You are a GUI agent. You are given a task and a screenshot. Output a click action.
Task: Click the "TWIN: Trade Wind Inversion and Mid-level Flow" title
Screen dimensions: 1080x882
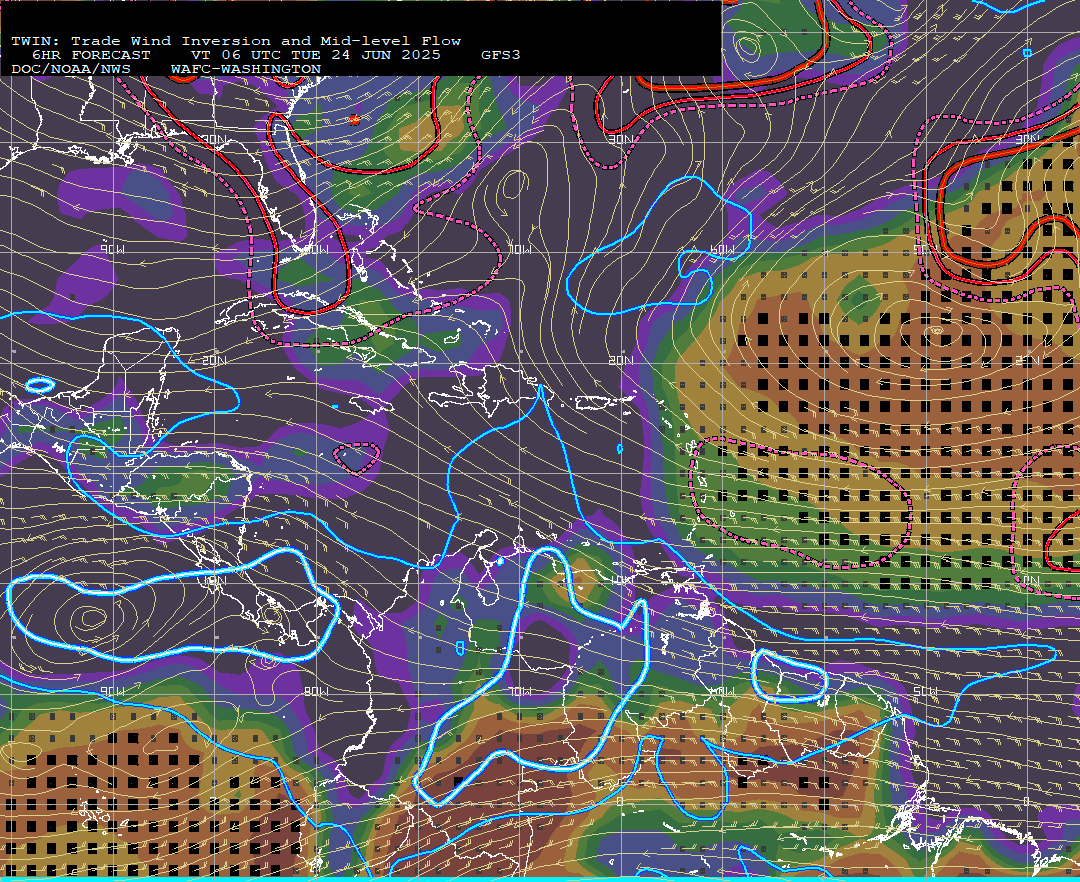coord(236,41)
